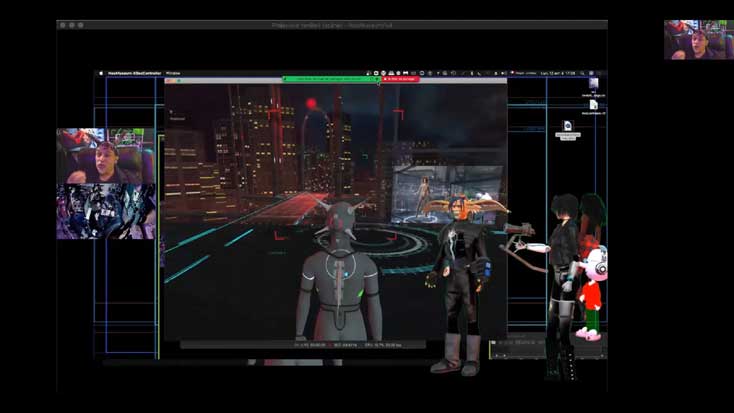Click the webcam thumbnail in top-right corner
Viewport: 734px width, 413px height.
pyautogui.click(x=698, y=40)
